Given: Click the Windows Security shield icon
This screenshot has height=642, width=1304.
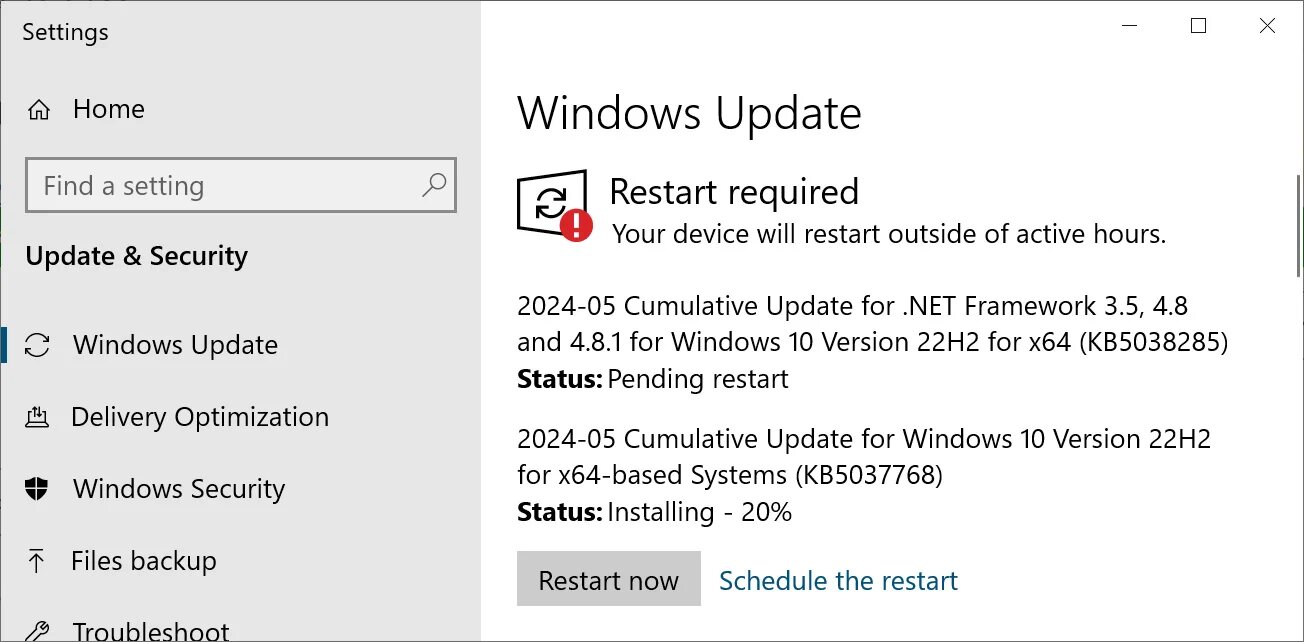Looking at the screenshot, I should (37, 489).
